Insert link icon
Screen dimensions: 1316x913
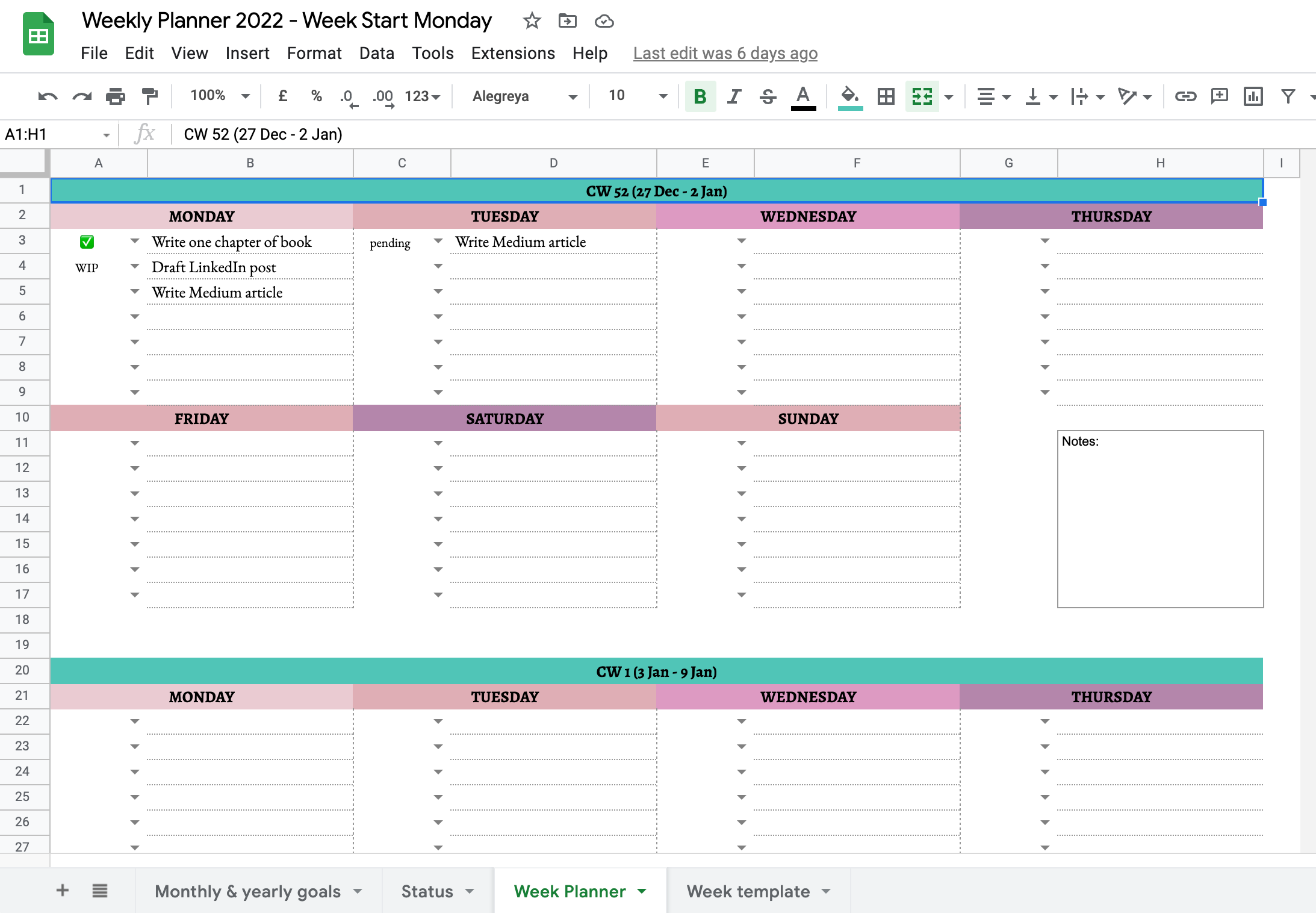tap(1185, 96)
